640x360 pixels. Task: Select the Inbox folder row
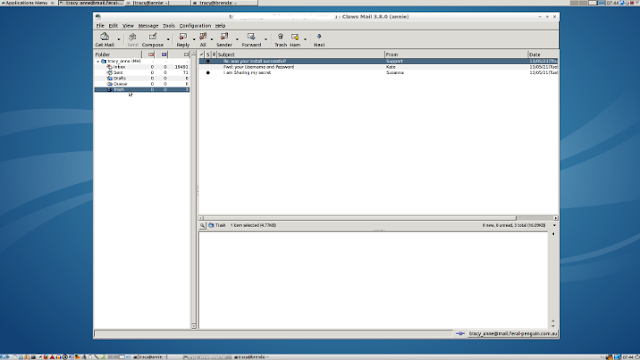142,67
